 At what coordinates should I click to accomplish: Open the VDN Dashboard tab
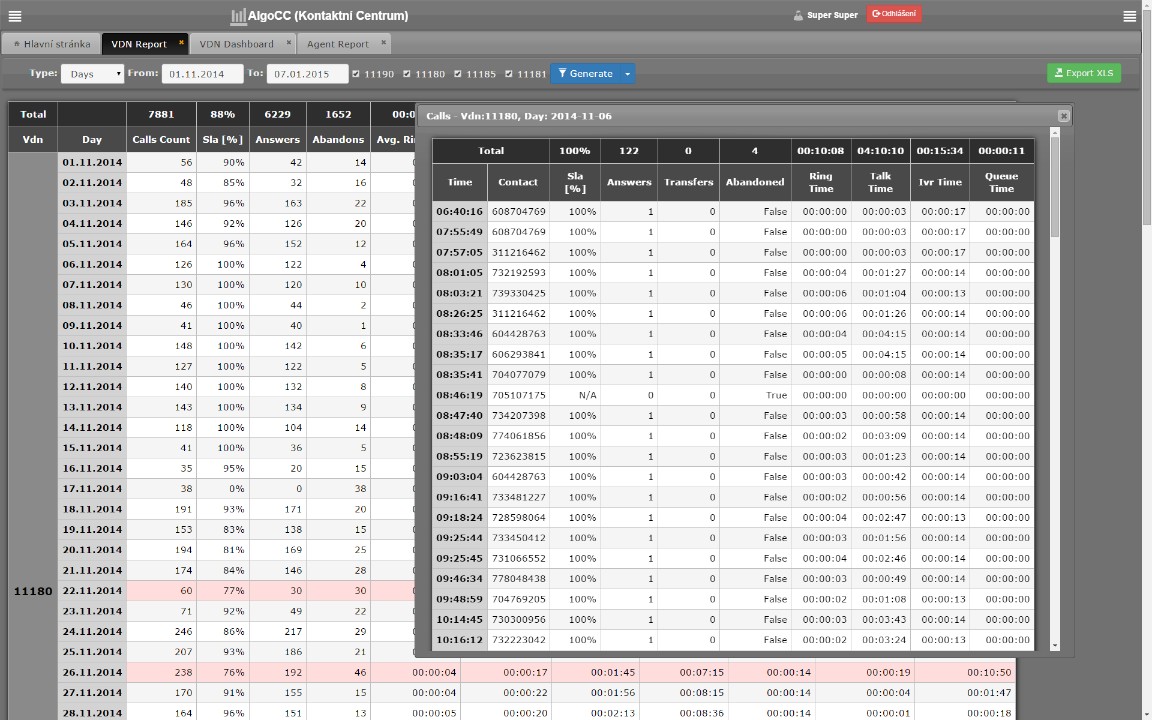point(236,44)
